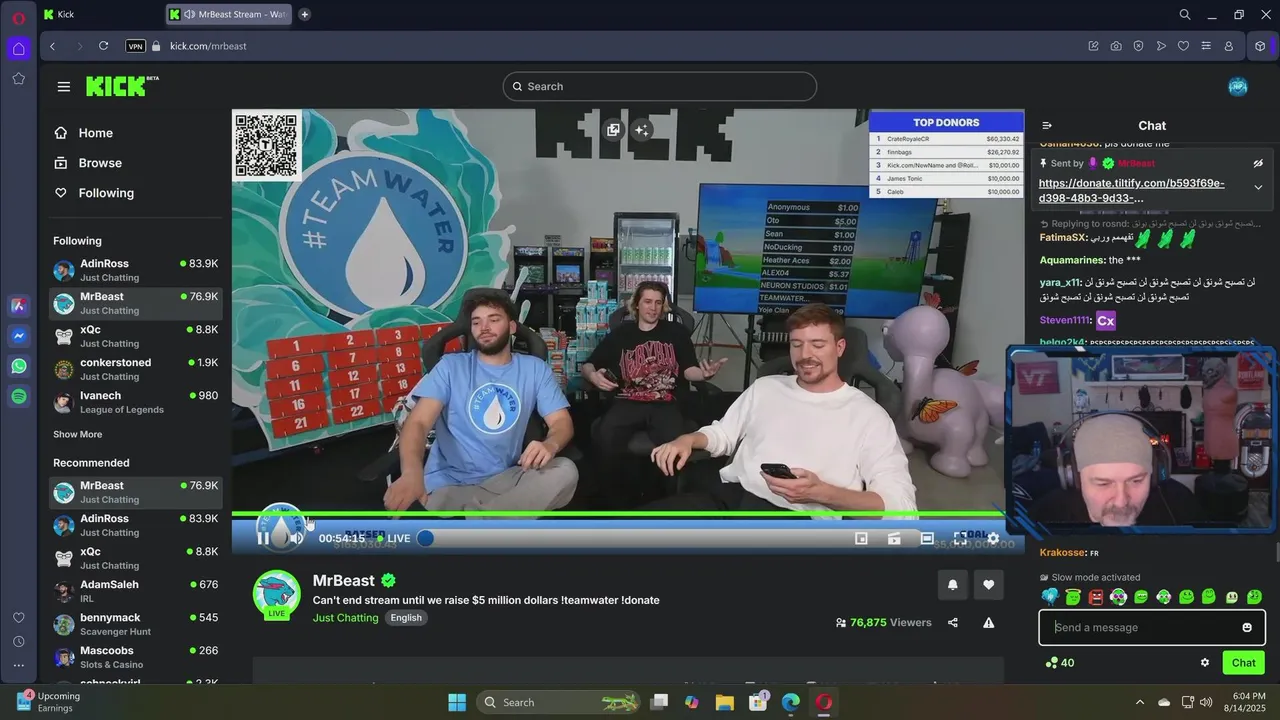The width and height of the screenshot is (1280, 720).
Task: Click the taskbar Search box
Action: tap(560, 702)
